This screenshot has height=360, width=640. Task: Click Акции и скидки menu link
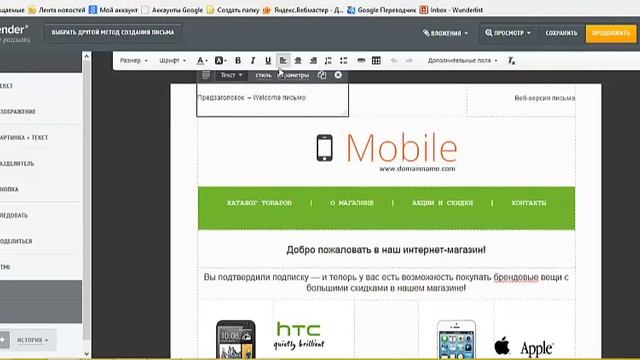(442, 203)
